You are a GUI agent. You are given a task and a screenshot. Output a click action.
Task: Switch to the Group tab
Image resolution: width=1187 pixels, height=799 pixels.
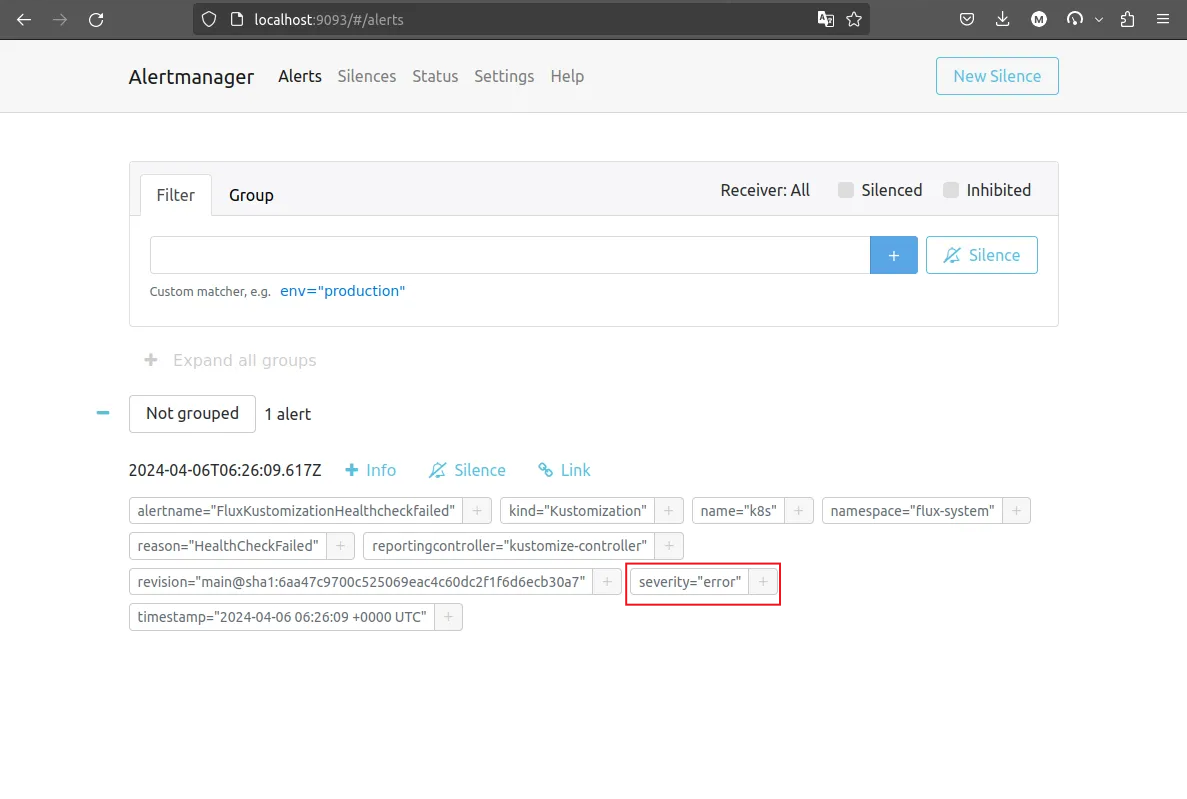click(x=251, y=195)
